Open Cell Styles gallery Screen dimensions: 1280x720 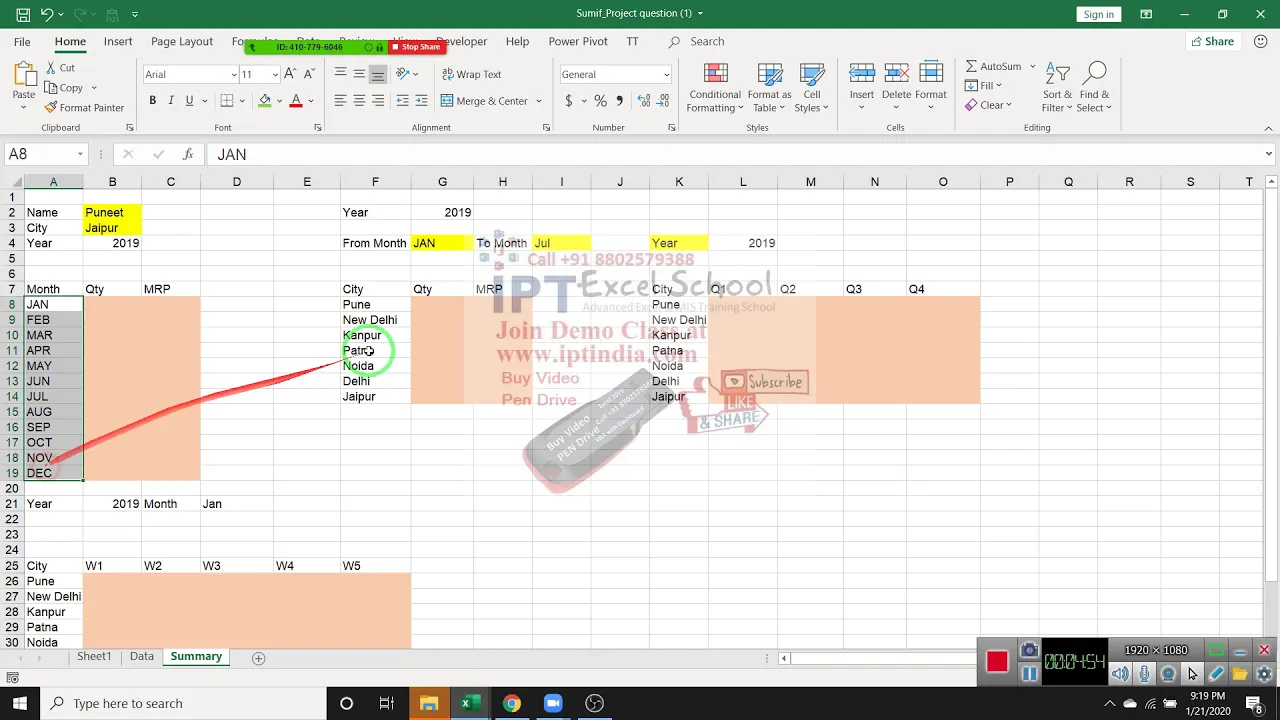[x=811, y=88]
